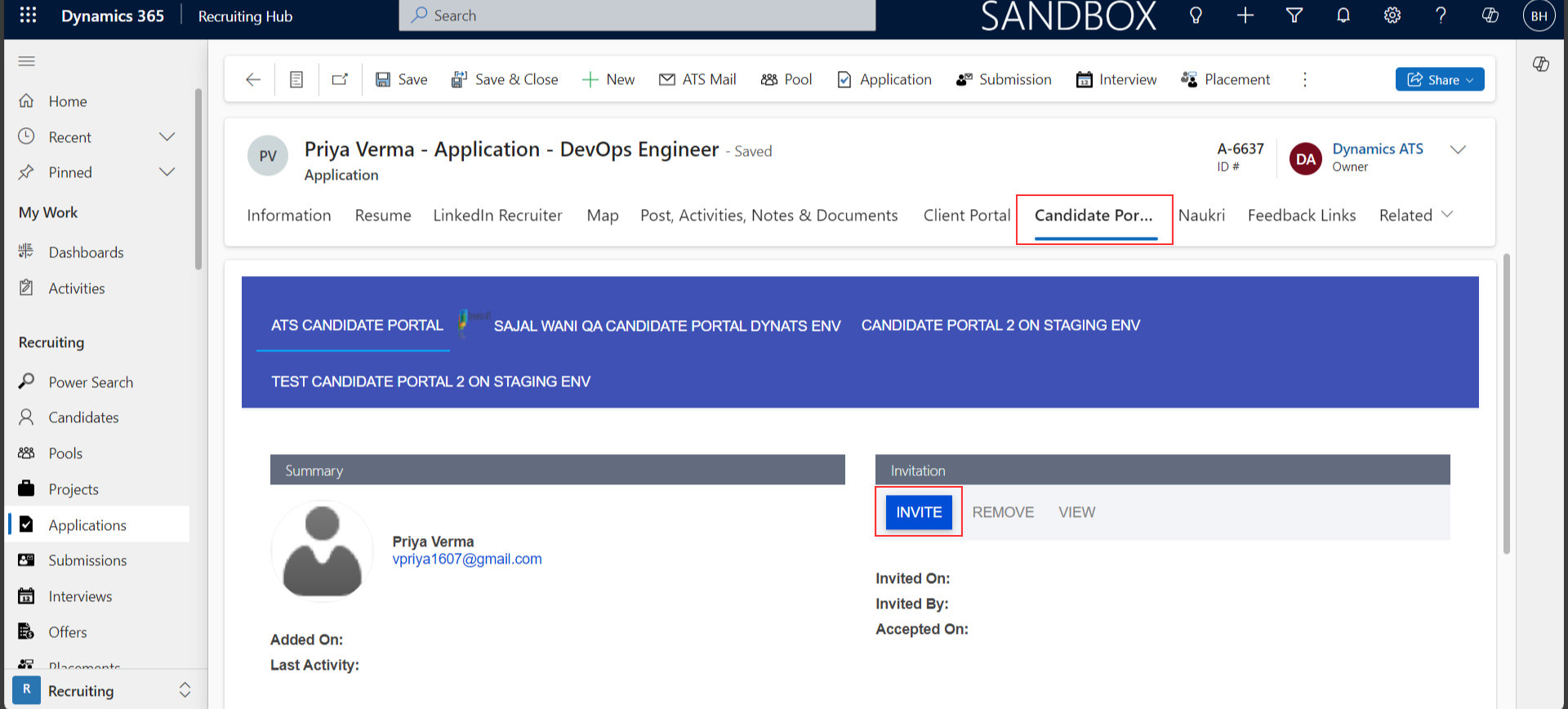Screen dimensions: 1568x709
Task: Open Pools in sidebar
Action: click(65, 453)
